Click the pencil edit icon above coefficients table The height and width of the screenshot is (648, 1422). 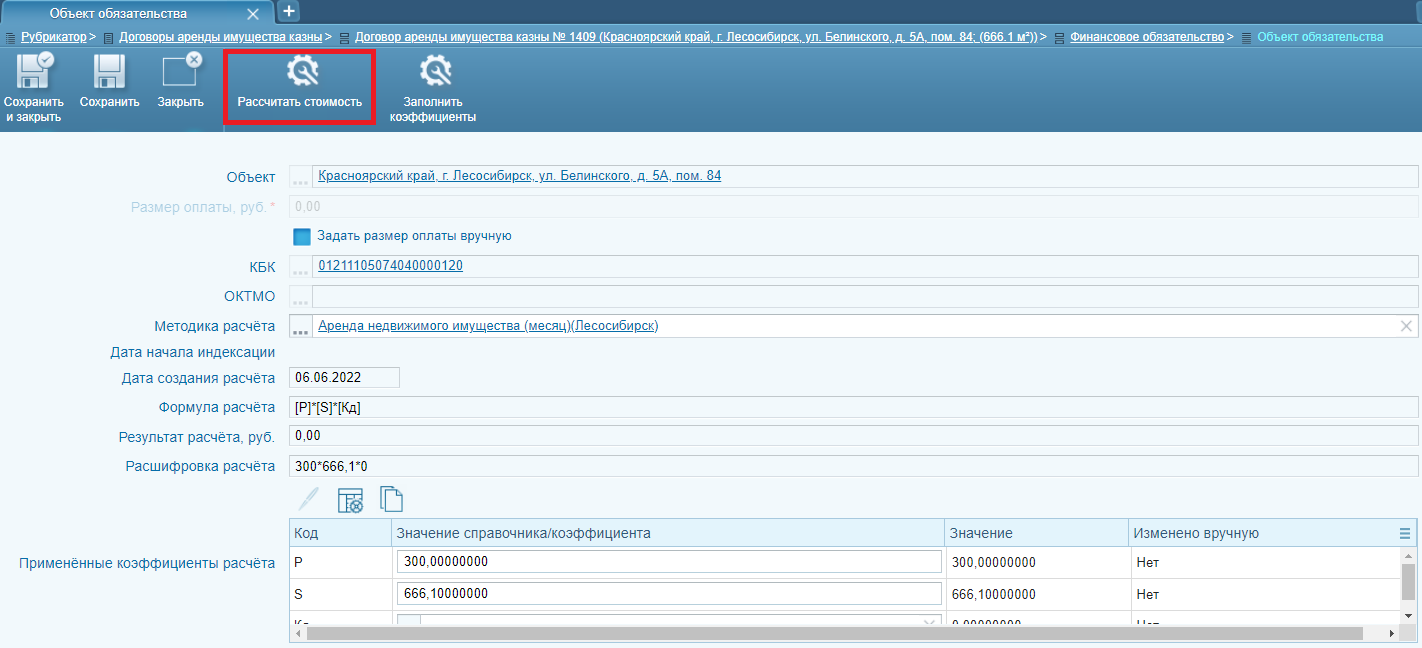(309, 499)
